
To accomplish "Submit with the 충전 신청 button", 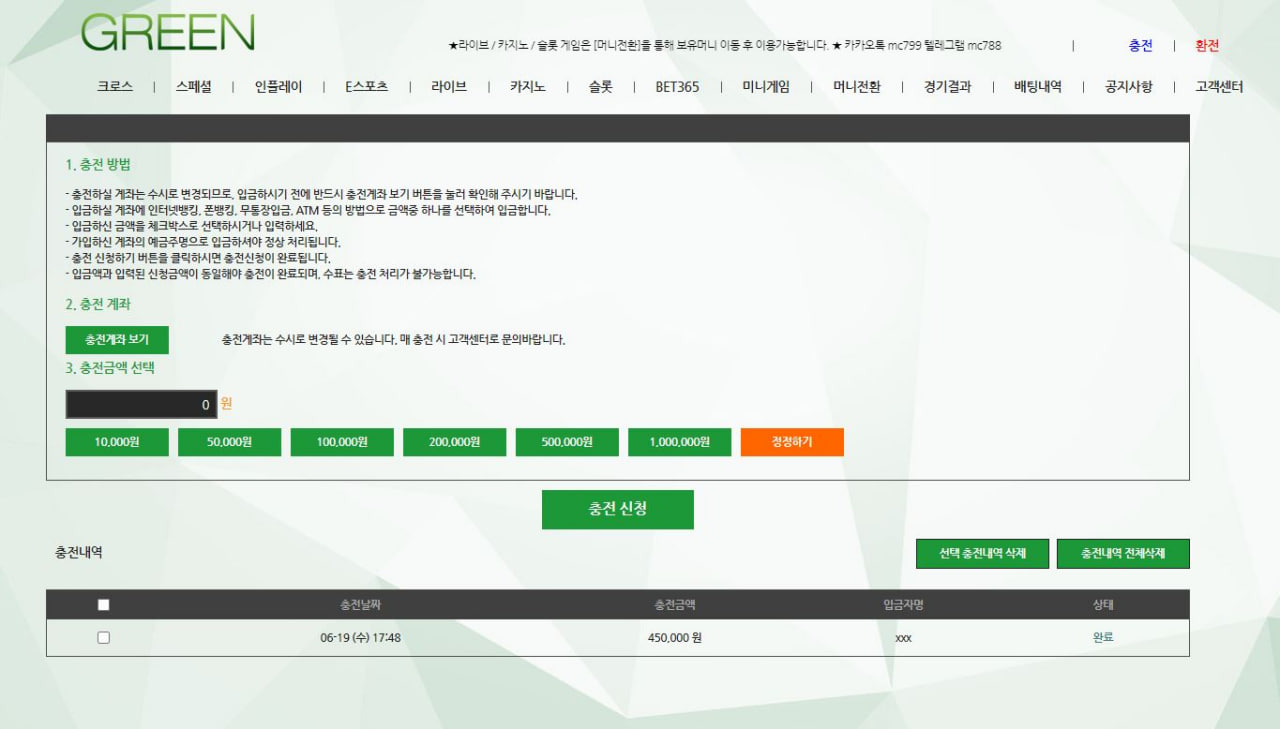I will (617, 509).
